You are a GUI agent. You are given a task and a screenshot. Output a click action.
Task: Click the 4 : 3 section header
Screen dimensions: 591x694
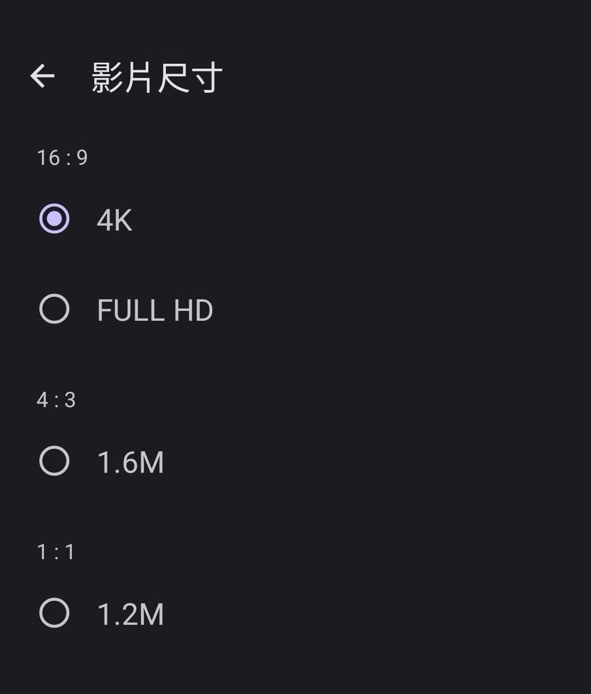[56, 400]
